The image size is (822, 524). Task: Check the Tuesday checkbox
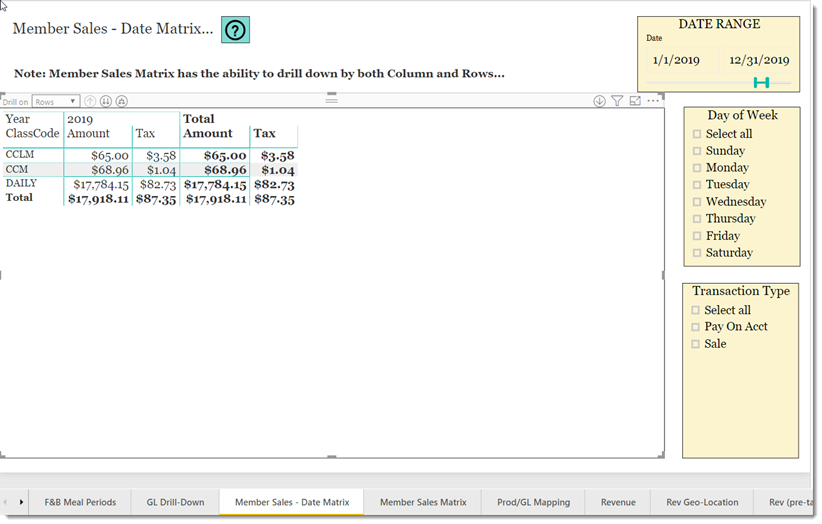pos(697,184)
